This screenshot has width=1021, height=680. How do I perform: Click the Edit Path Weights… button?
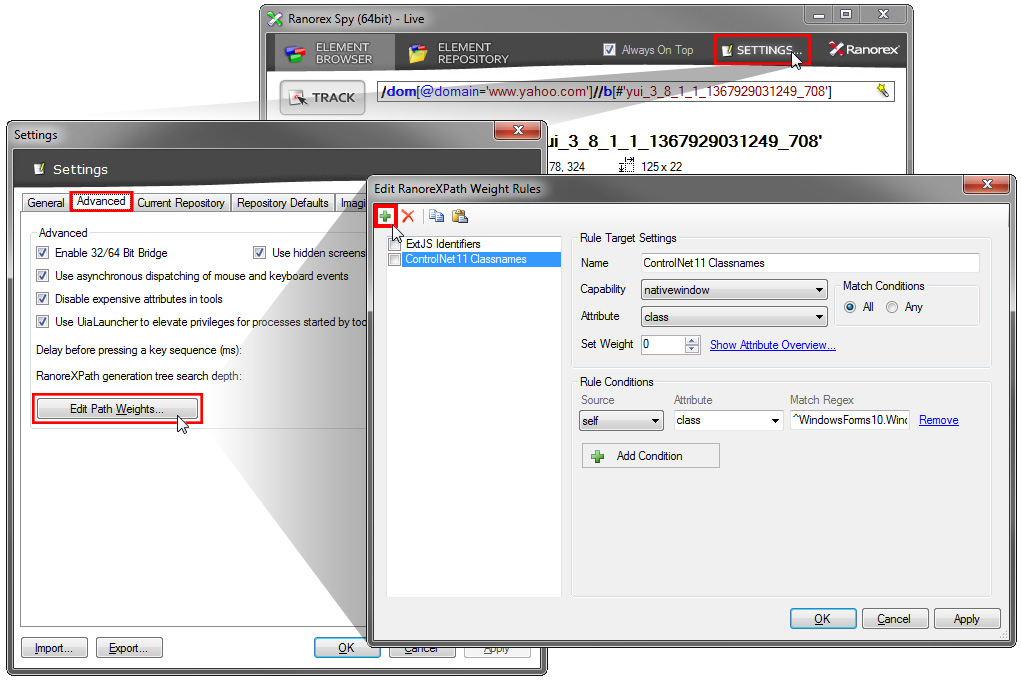click(117, 408)
